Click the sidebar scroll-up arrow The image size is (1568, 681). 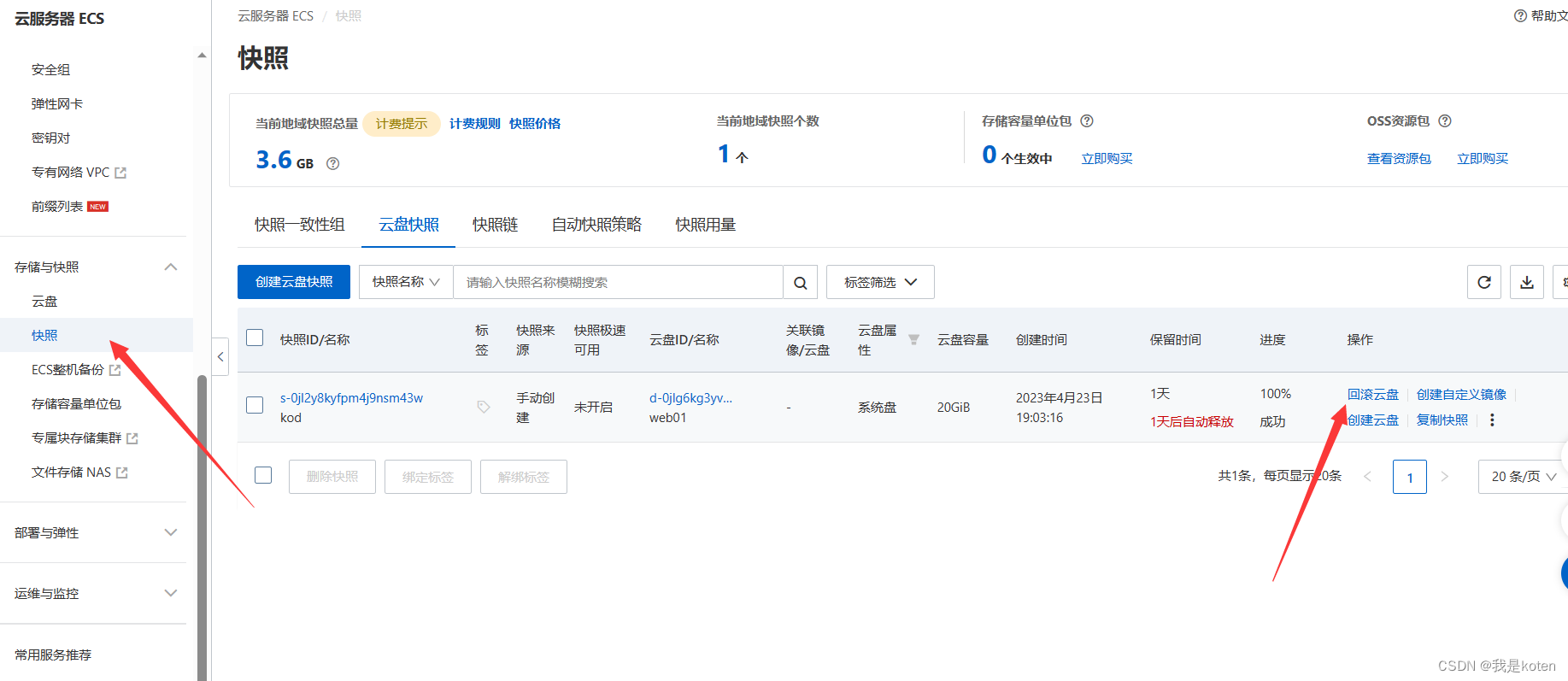tap(202, 56)
